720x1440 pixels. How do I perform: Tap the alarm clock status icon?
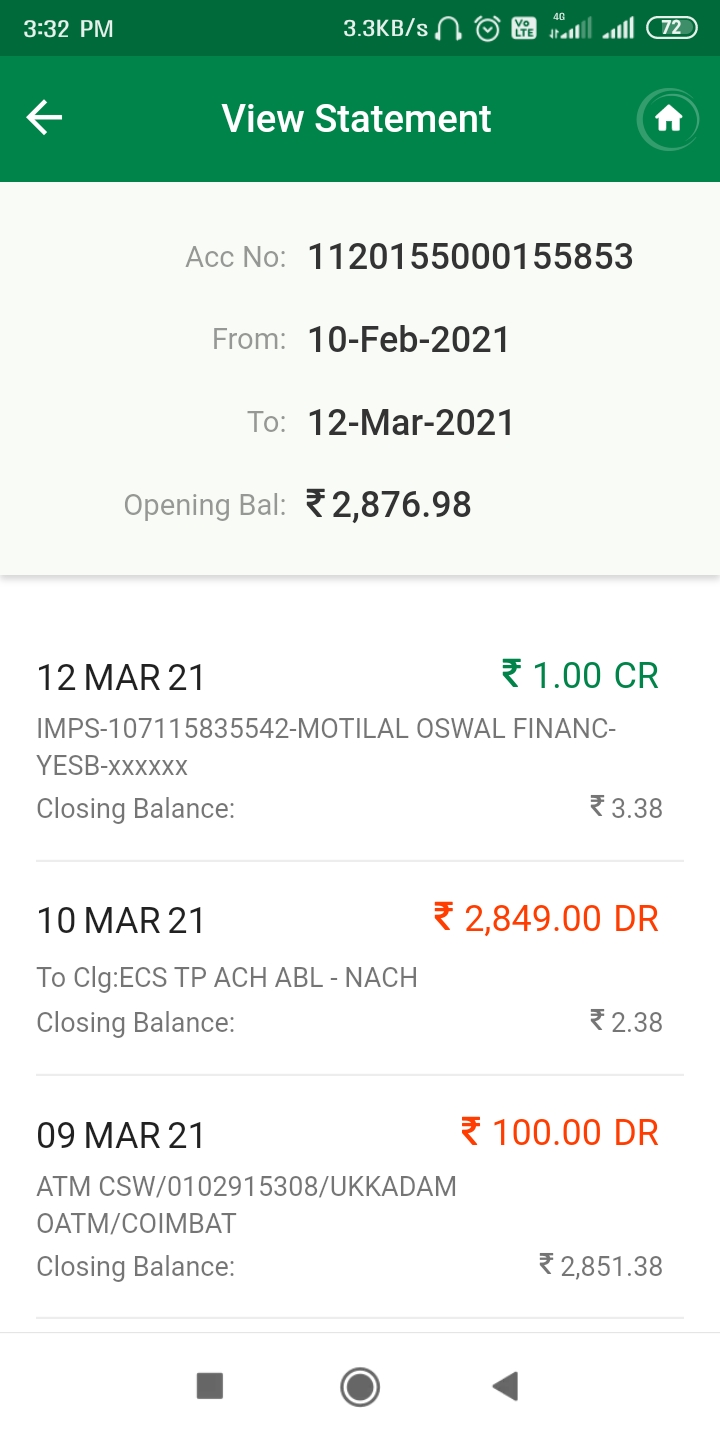[x=487, y=29]
